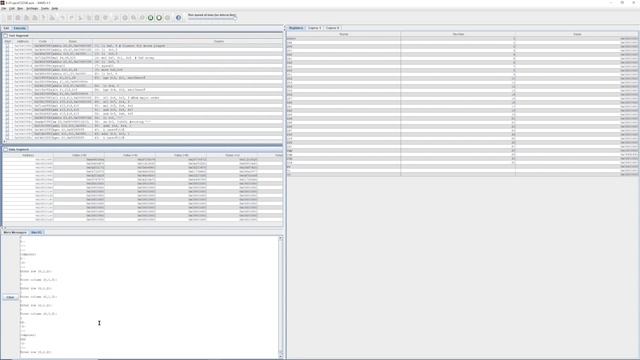Click inside the Run I/O console text area

149,297
